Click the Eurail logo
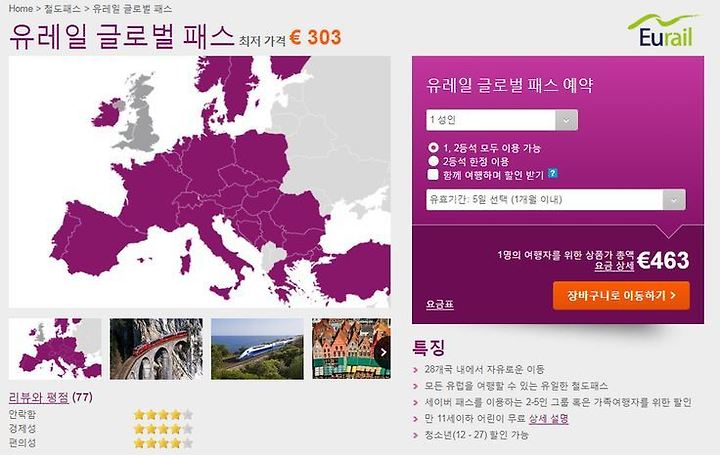720x456 pixels. (x=664, y=30)
